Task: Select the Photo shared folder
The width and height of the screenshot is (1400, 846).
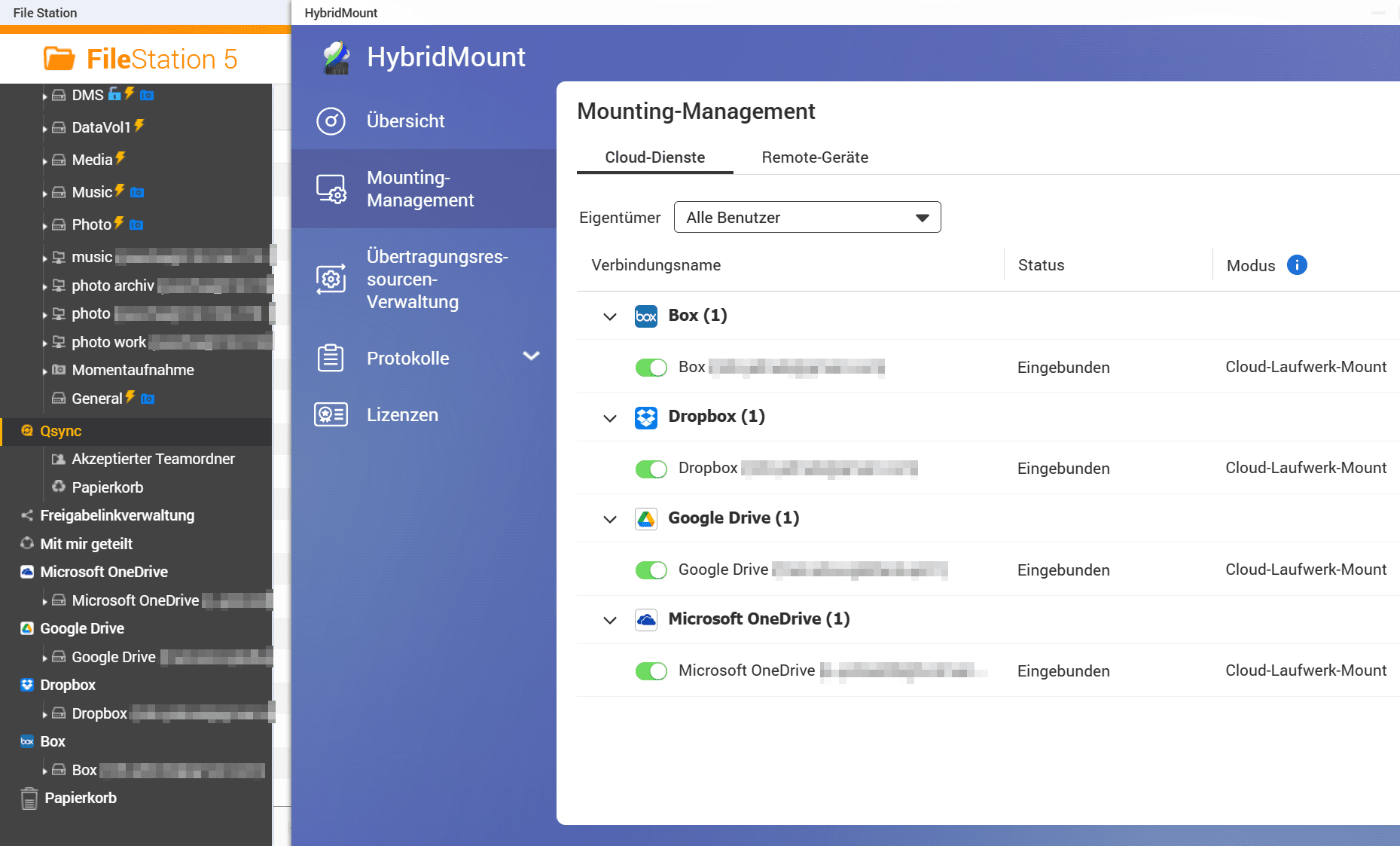Action: click(x=92, y=224)
